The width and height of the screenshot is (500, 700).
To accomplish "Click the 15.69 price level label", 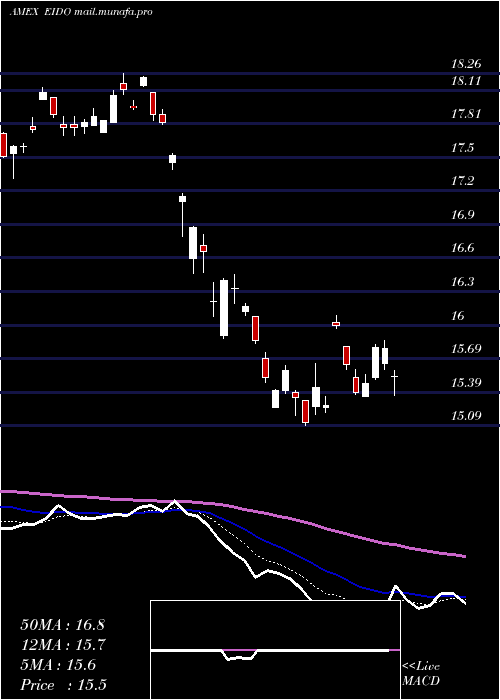I will click(x=466, y=349).
